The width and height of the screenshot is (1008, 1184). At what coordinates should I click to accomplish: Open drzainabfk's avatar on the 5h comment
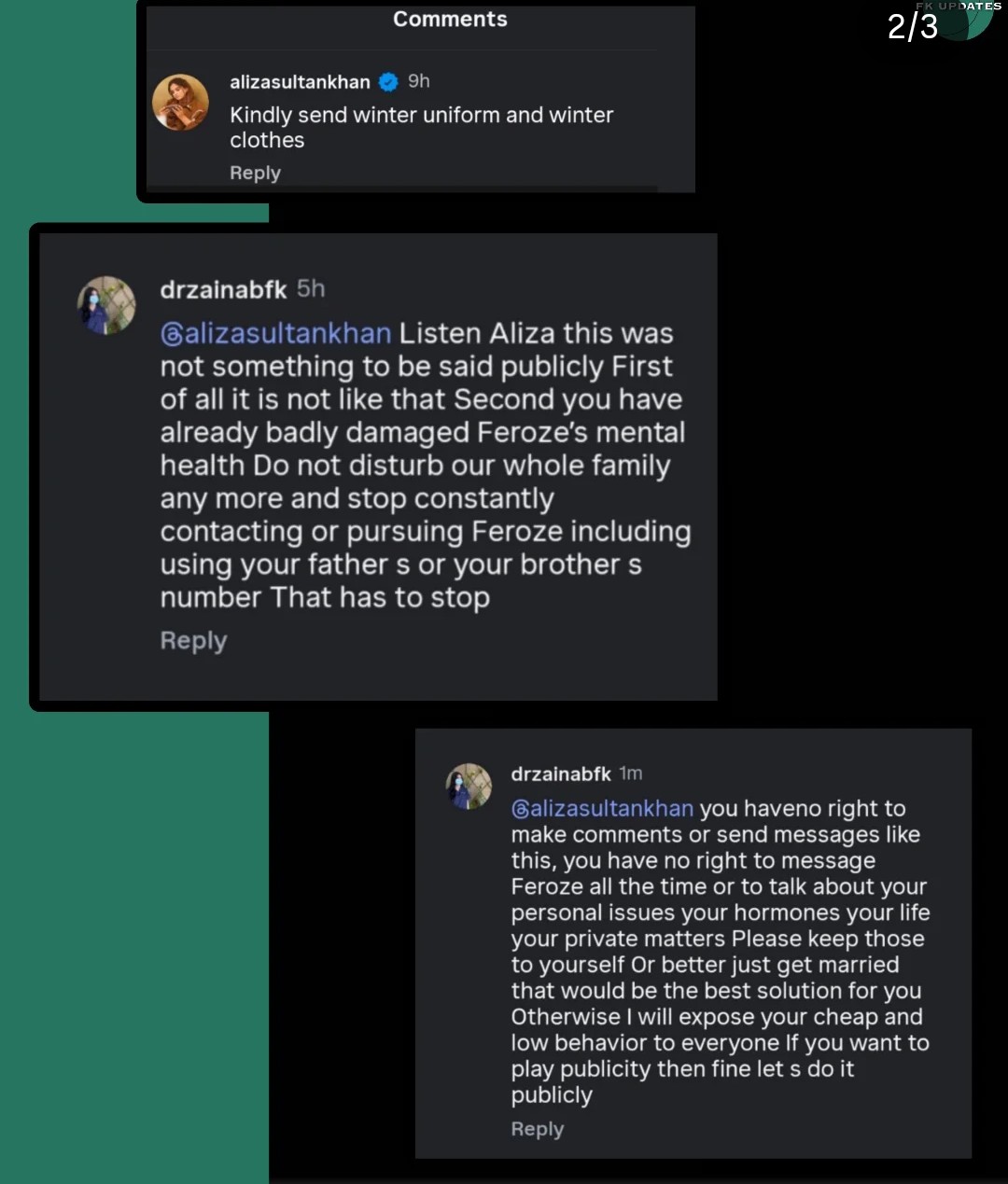click(x=106, y=305)
